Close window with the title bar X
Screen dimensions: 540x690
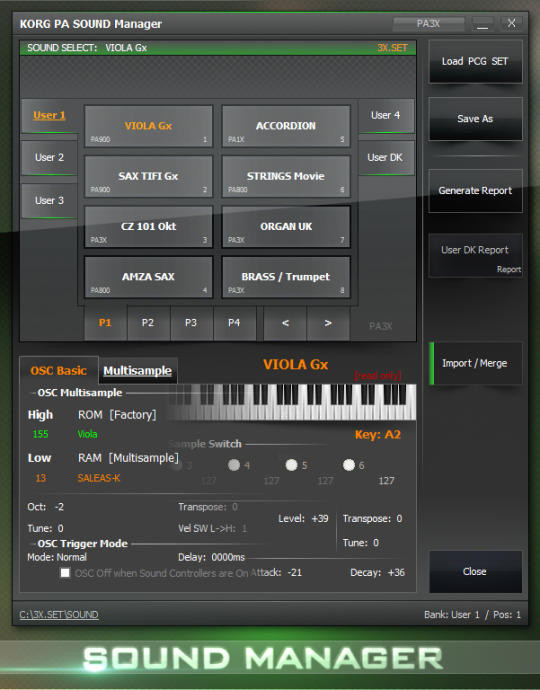511,23
